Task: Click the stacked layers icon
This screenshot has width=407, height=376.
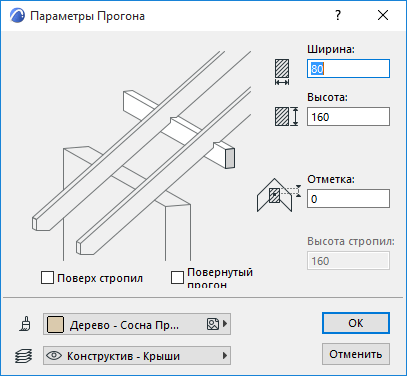Action: click(x=24, y=356)
